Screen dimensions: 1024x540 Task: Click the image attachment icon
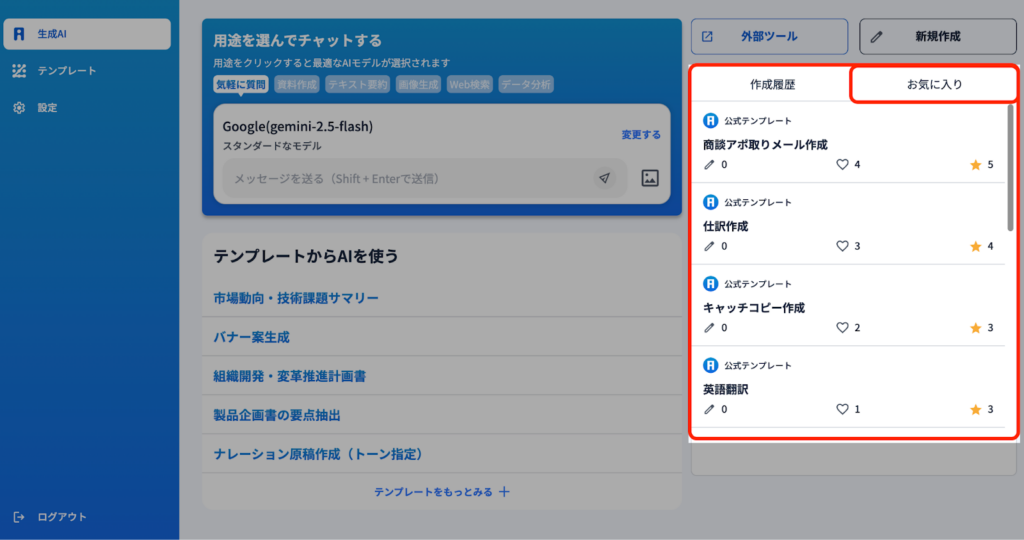(x=650, y=178)
